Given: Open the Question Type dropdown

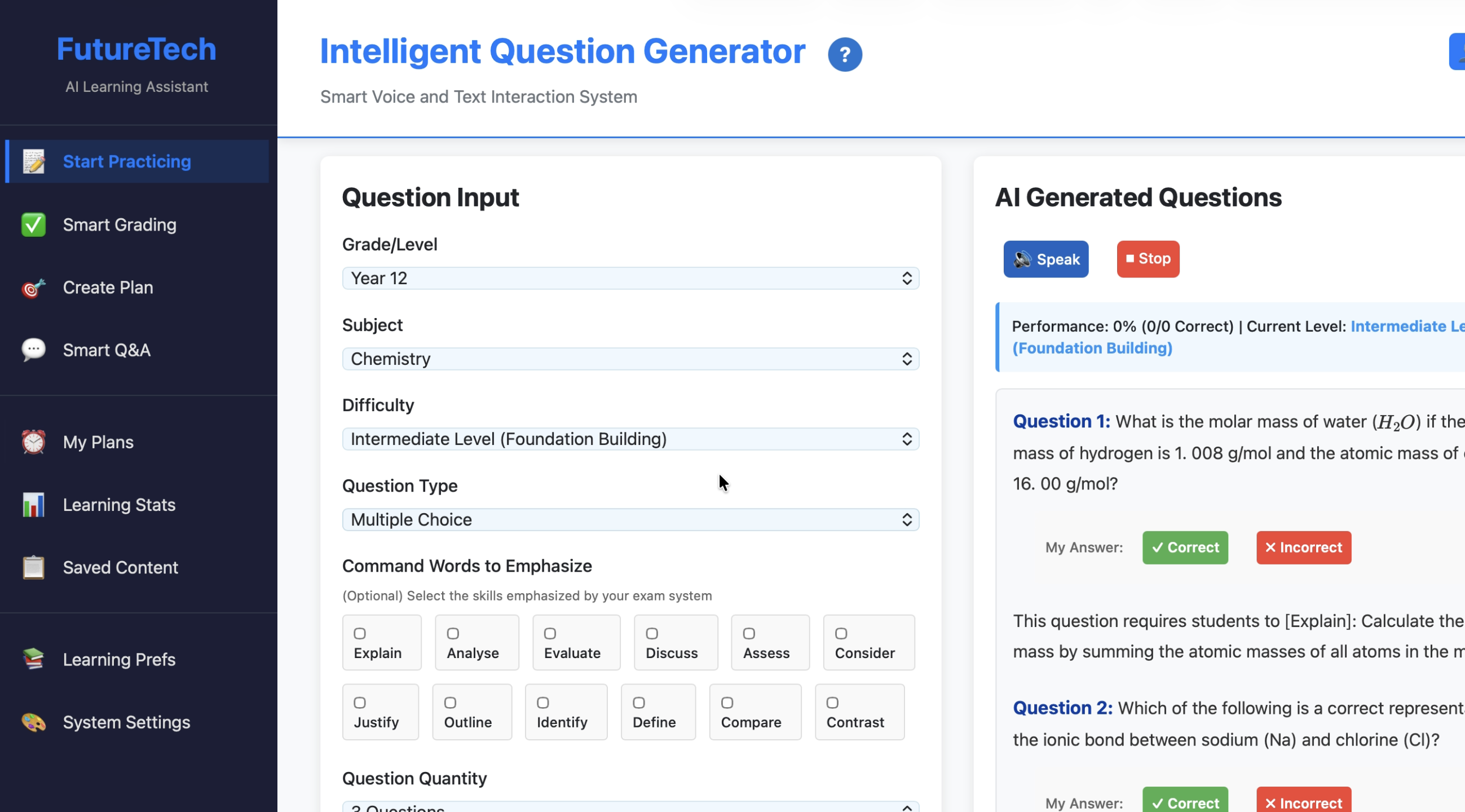Looking at the screenshot, I should [x=630, y=519].
